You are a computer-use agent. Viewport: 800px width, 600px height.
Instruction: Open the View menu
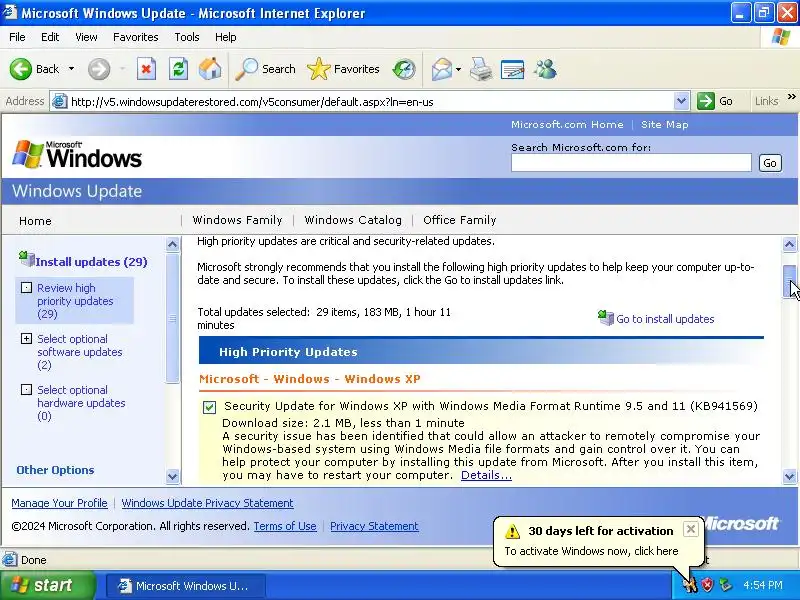(x=86, y=37)
